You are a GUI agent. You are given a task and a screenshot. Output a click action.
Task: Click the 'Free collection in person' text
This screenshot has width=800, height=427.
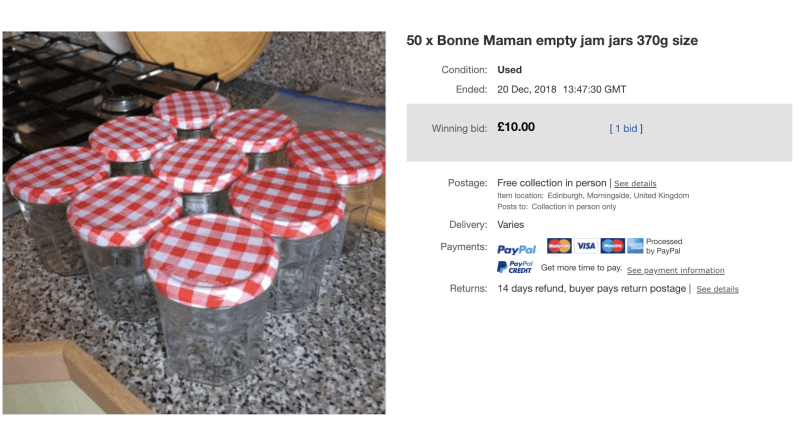[x=551, y=183]
